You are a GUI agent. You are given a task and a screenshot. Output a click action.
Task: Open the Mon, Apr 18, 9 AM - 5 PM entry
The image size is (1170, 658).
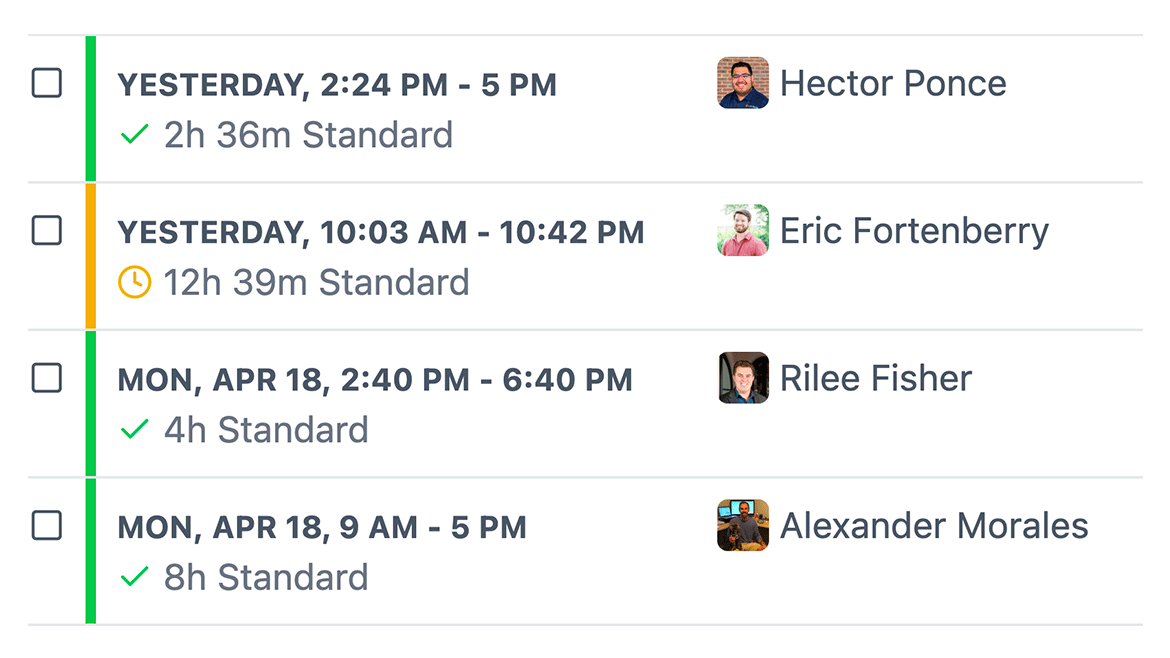(x=322, y=527)
